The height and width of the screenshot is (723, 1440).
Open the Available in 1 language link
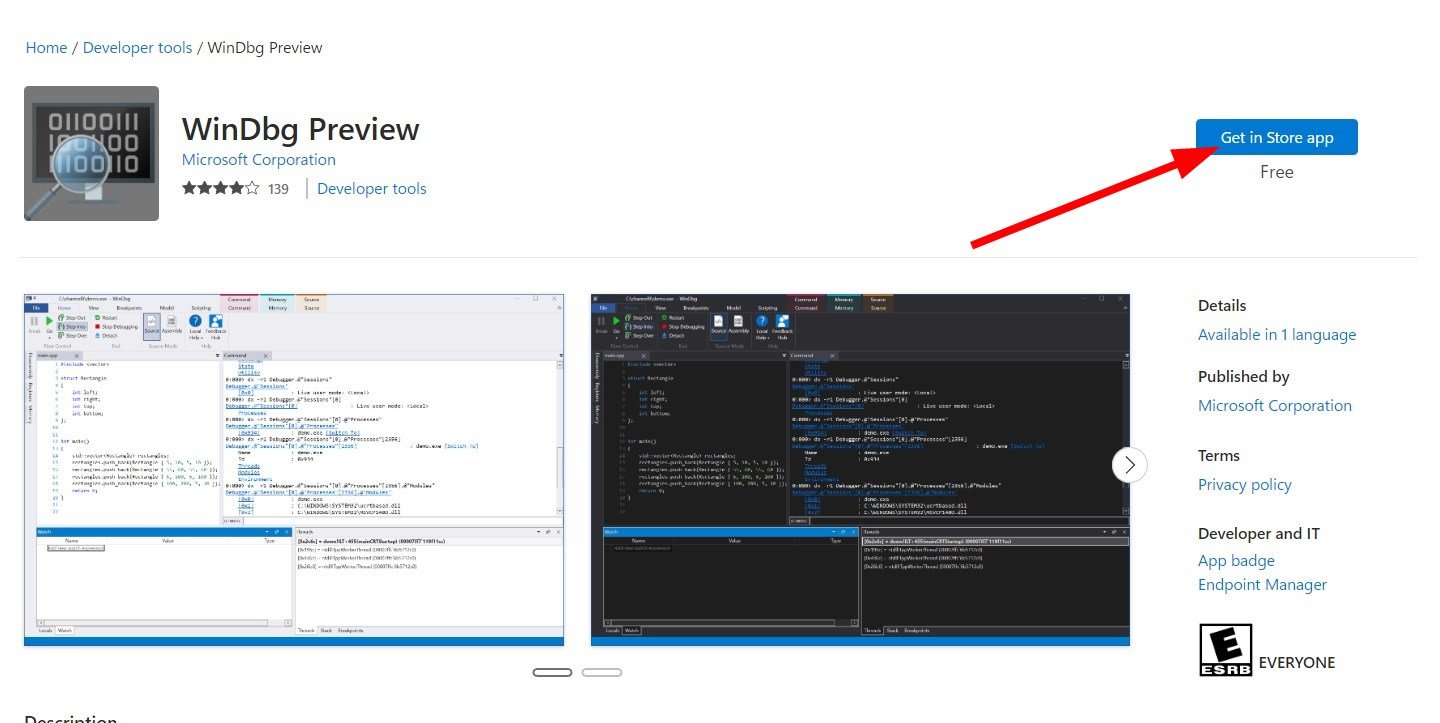point(1277,335)
